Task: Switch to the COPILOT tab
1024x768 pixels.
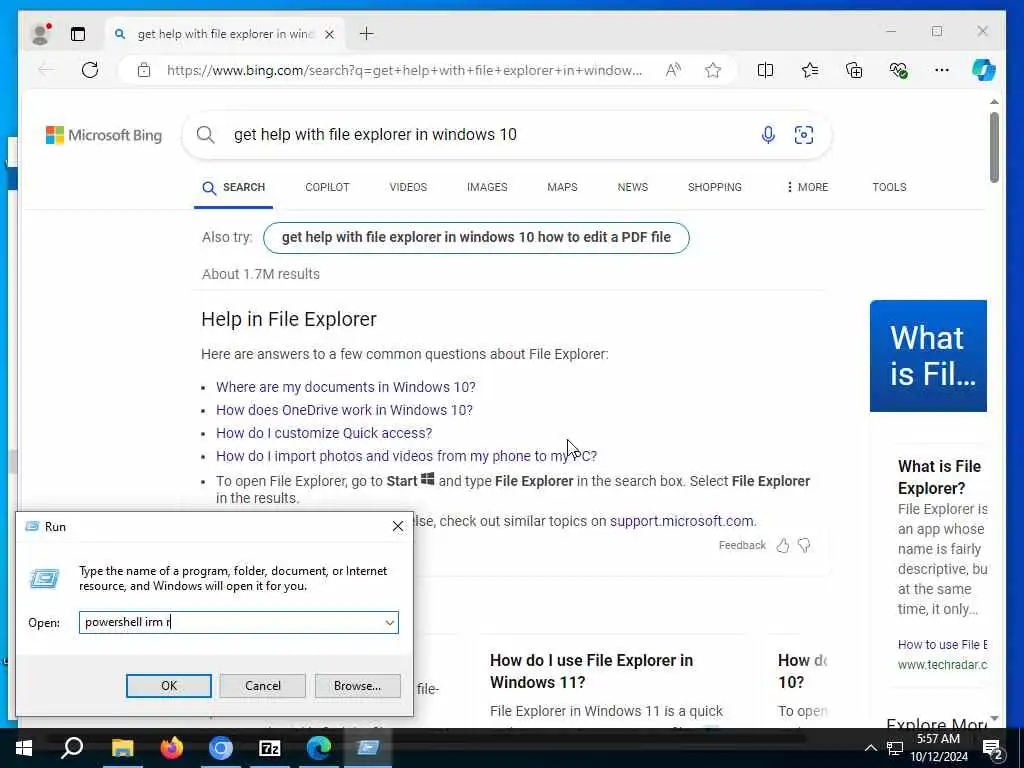Action: click(x=327, y=187)
